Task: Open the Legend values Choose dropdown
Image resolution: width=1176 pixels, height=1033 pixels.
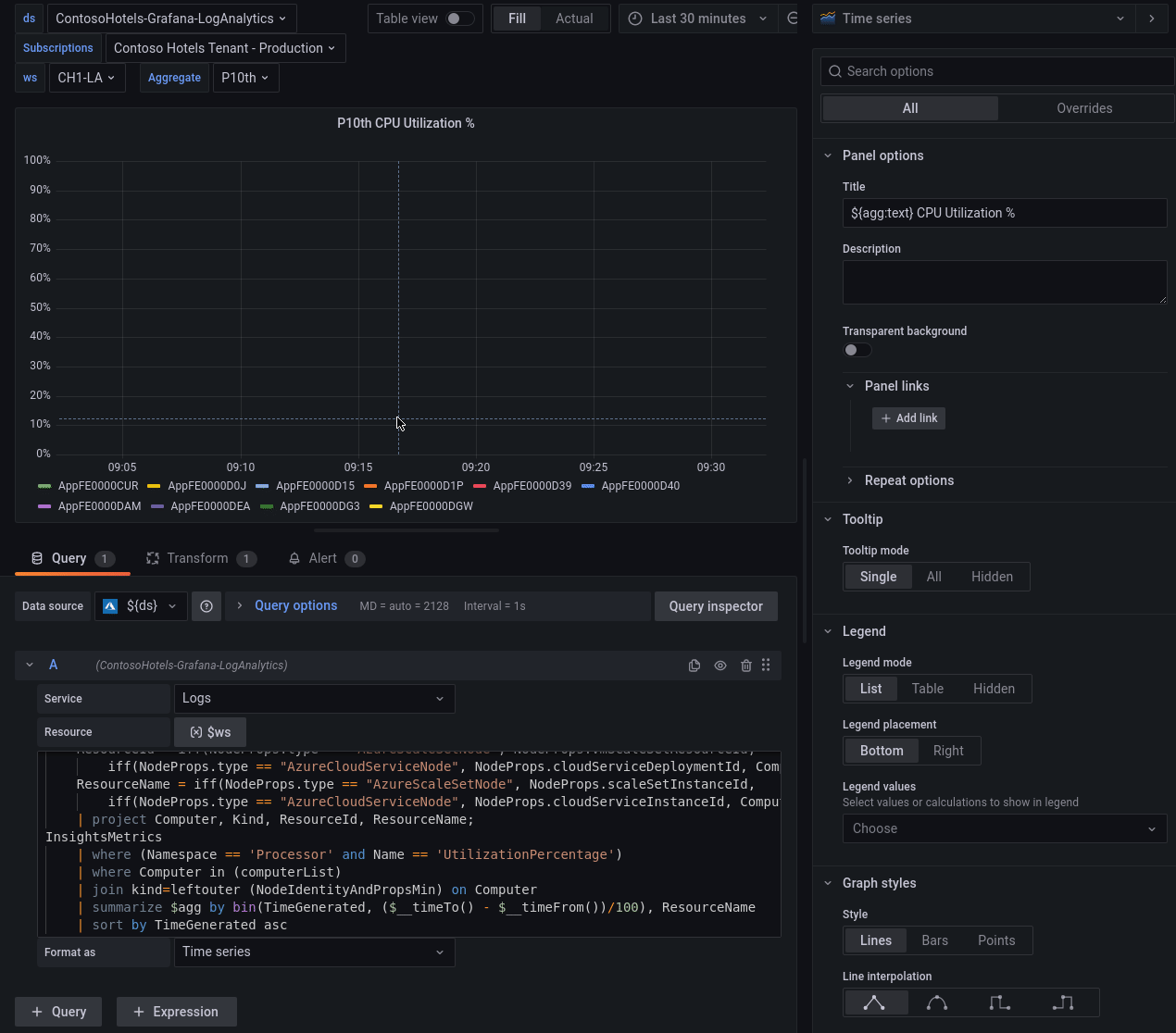Action: [x=1005, y=828]
